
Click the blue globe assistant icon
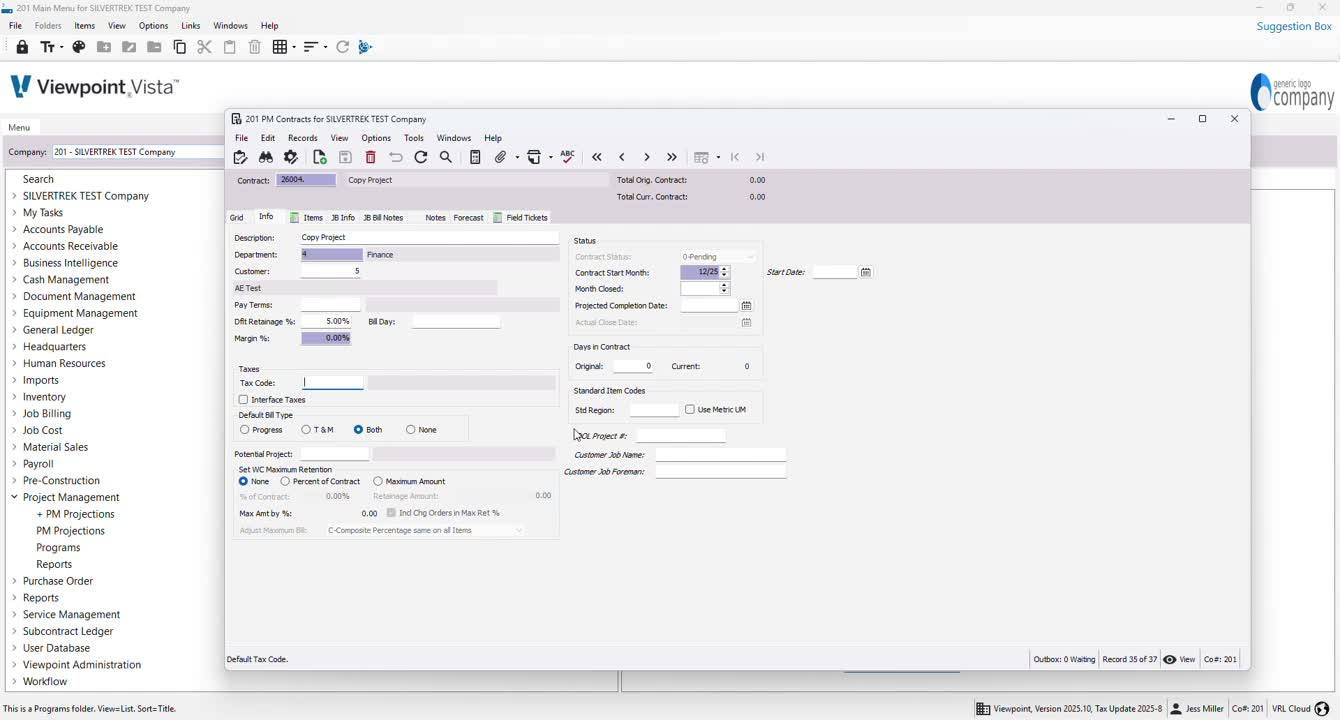[x=365, y=47]
